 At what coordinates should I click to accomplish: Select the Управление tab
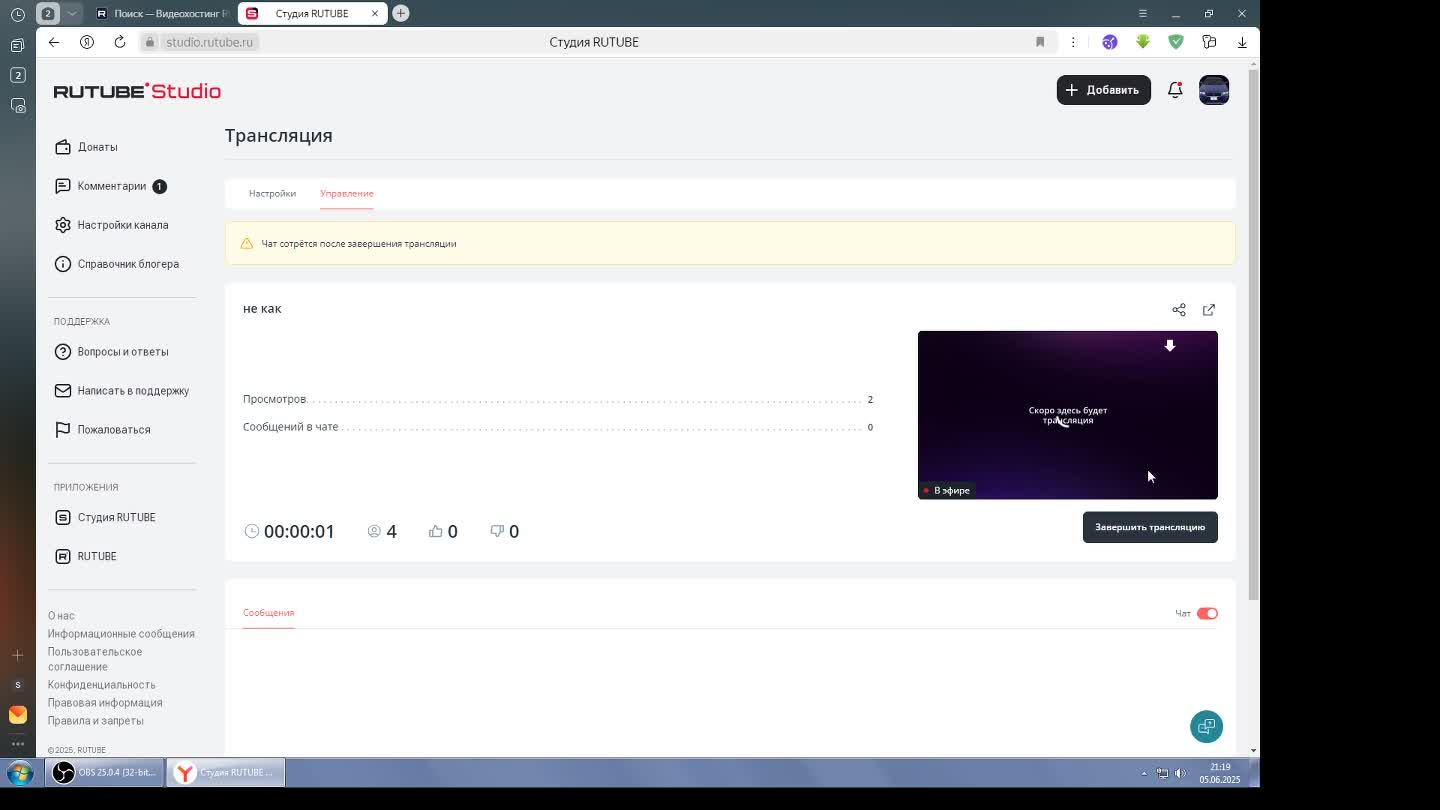click(x=347, y=194)
